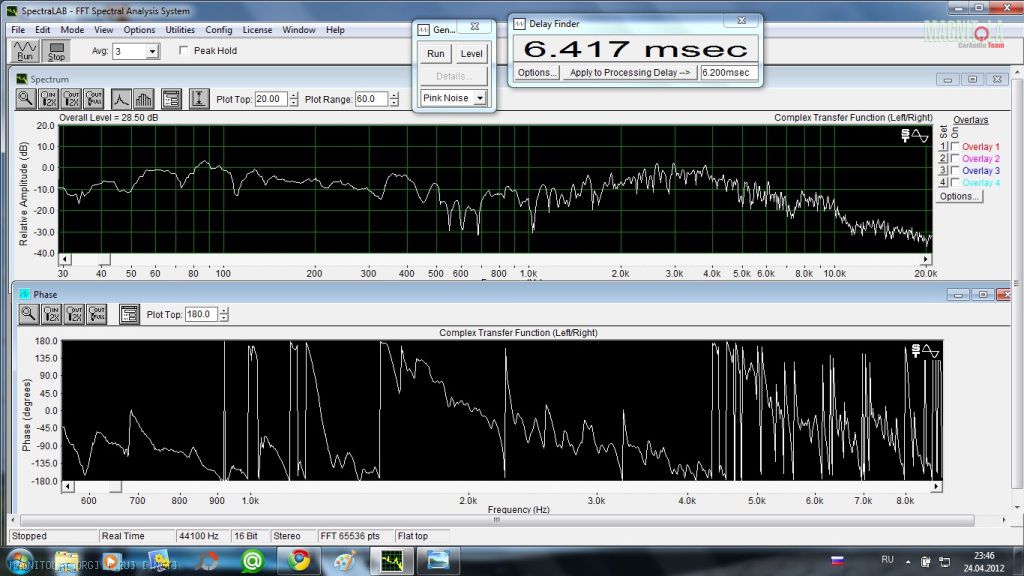Open the Utilities menu
The width and height of the screenshot is (1024, 576).
(180, 30)
